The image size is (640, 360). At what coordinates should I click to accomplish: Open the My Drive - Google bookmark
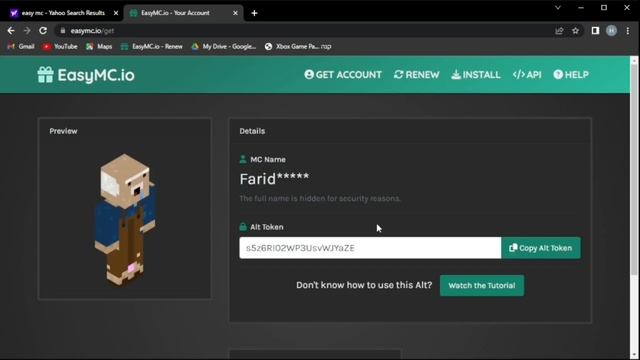coord(224,47)
